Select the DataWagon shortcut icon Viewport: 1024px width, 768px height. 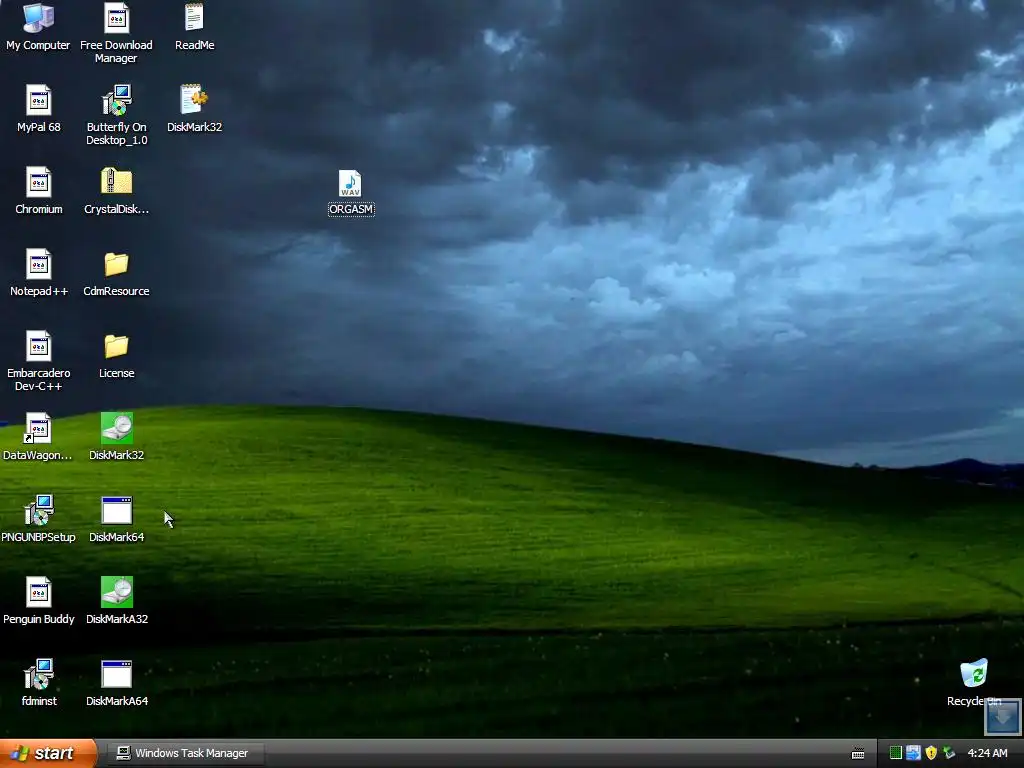(x=38, y=437)
